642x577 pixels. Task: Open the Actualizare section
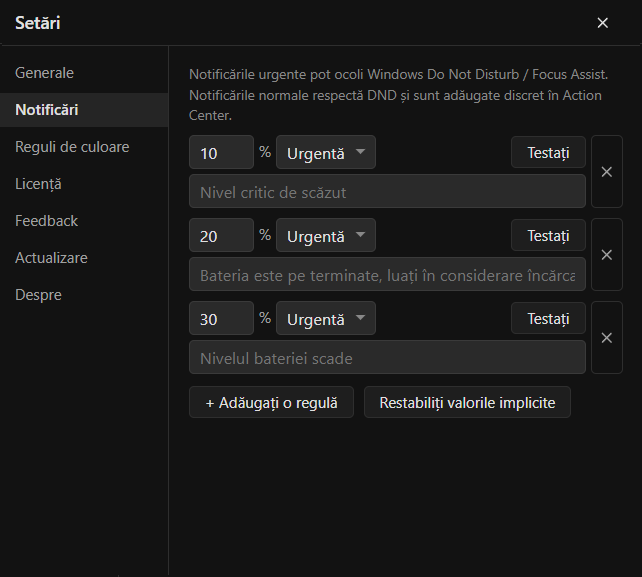point(84,258)
